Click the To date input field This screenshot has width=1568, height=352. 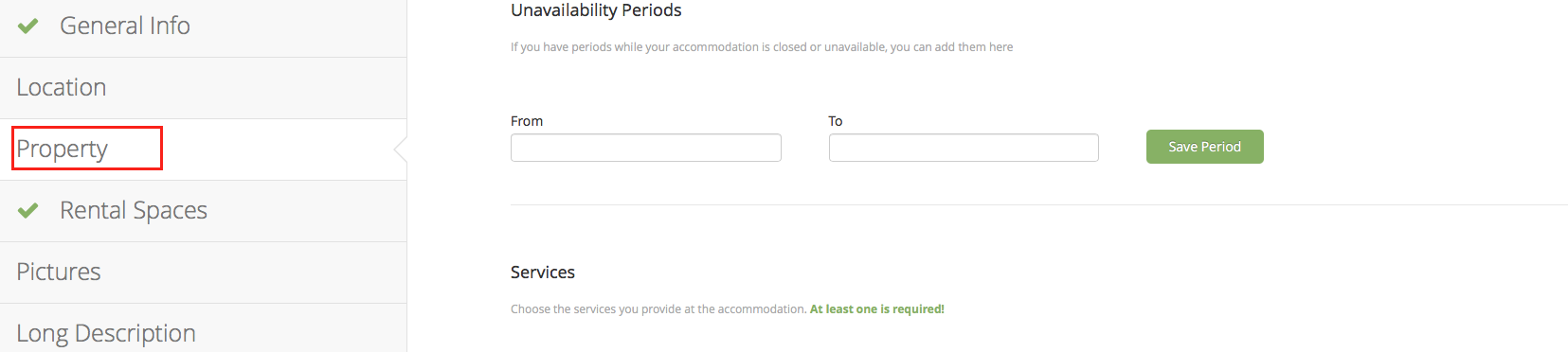point(964,148)
